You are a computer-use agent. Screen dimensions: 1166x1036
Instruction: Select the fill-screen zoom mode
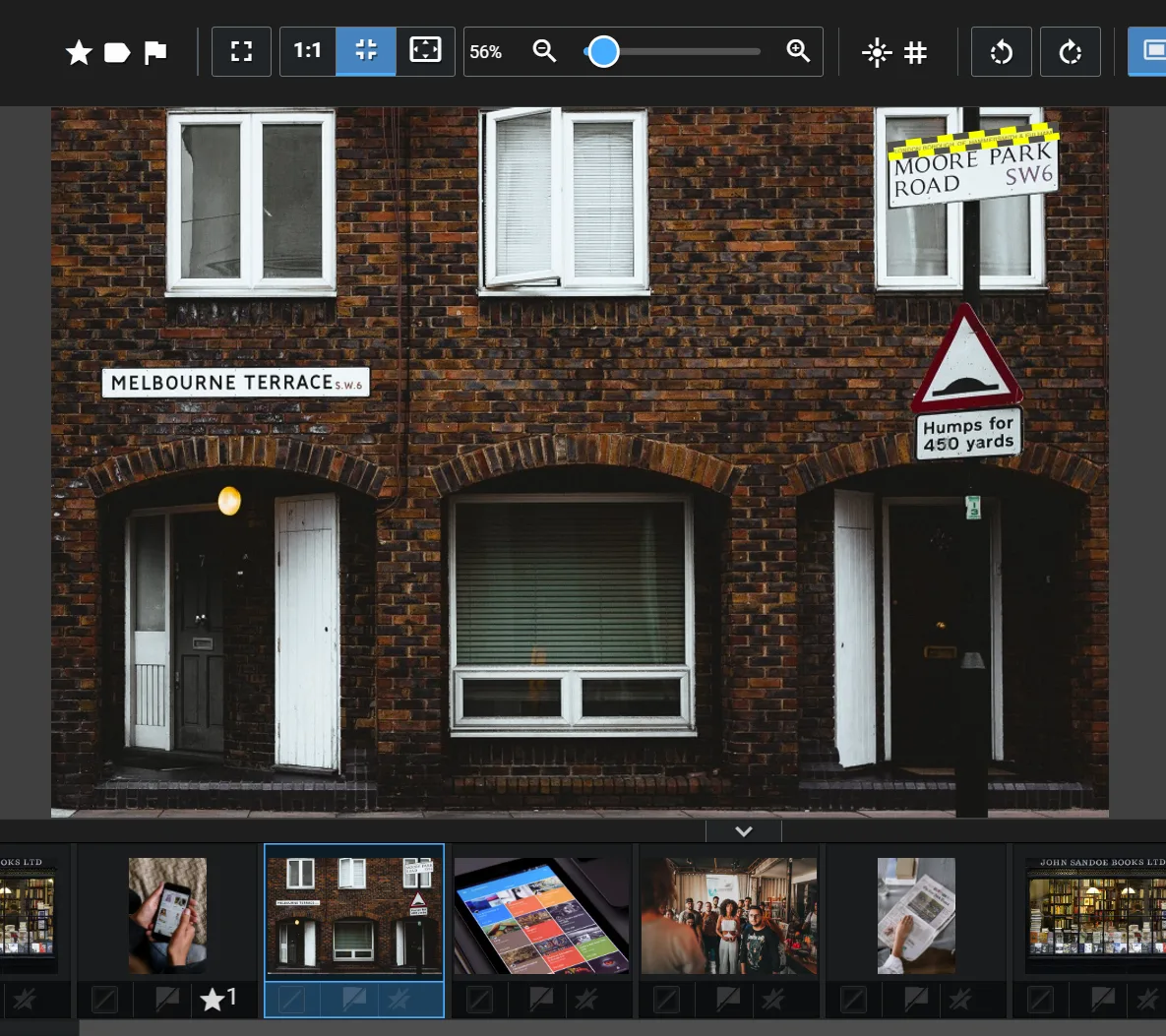pos(425,51)
